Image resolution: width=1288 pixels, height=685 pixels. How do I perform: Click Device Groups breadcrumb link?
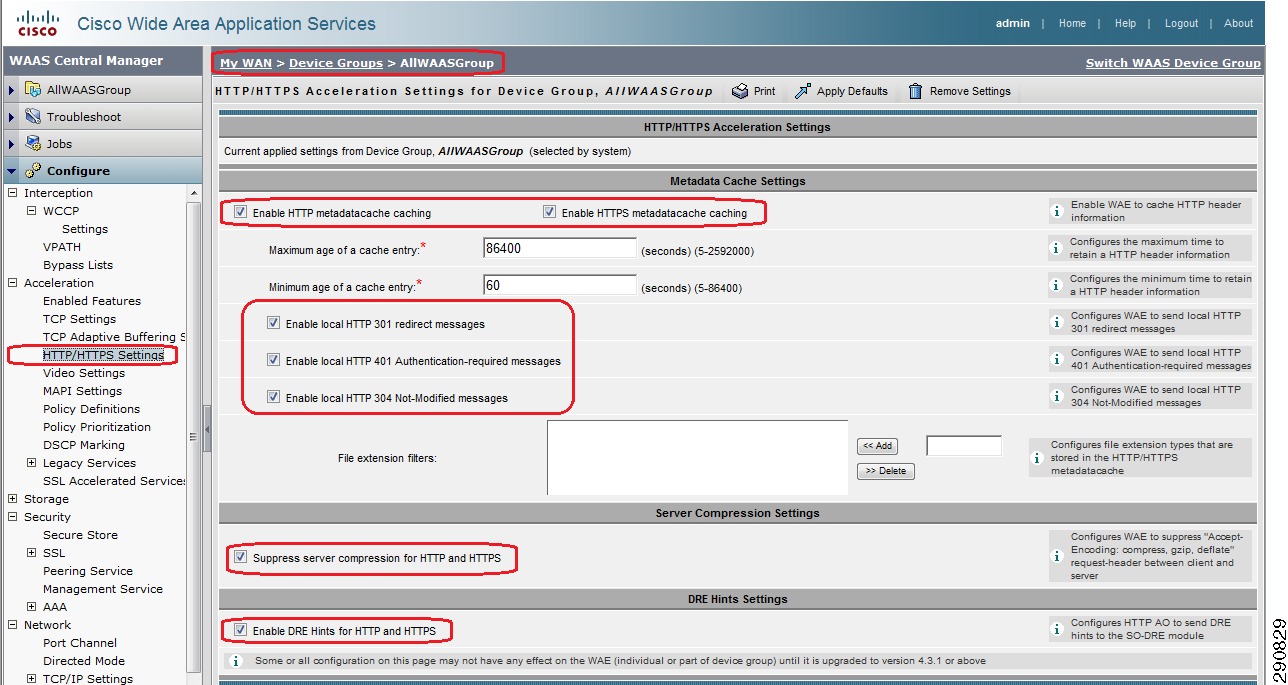coord(336,63)
